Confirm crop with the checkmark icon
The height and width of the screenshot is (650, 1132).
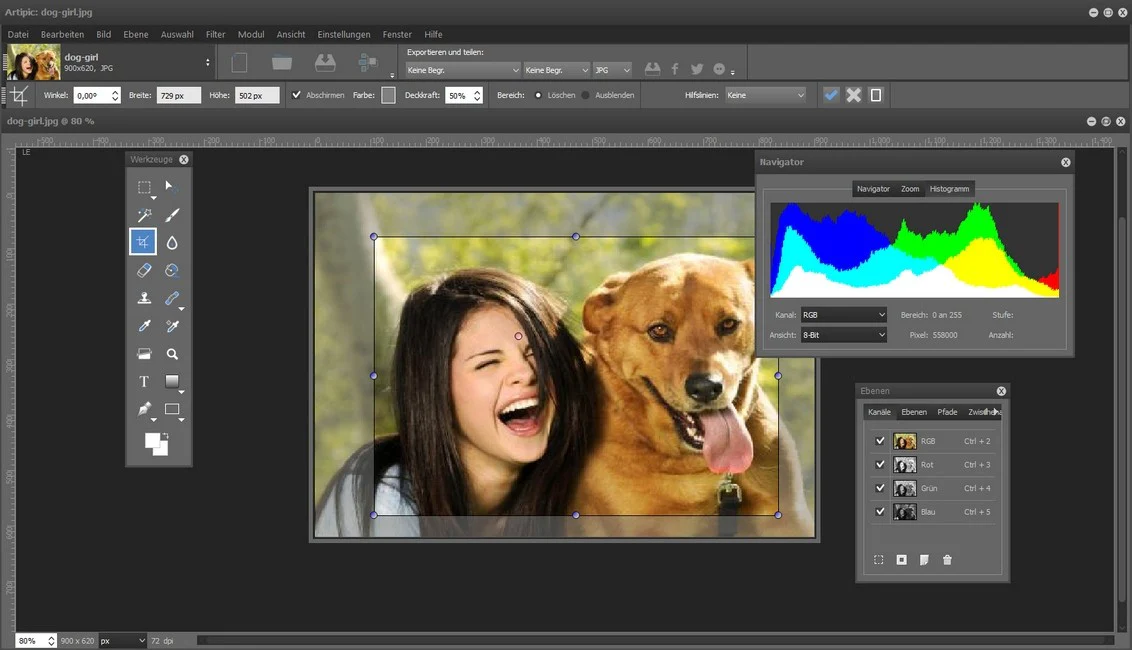pyautogui.click(x=831, y=95)
